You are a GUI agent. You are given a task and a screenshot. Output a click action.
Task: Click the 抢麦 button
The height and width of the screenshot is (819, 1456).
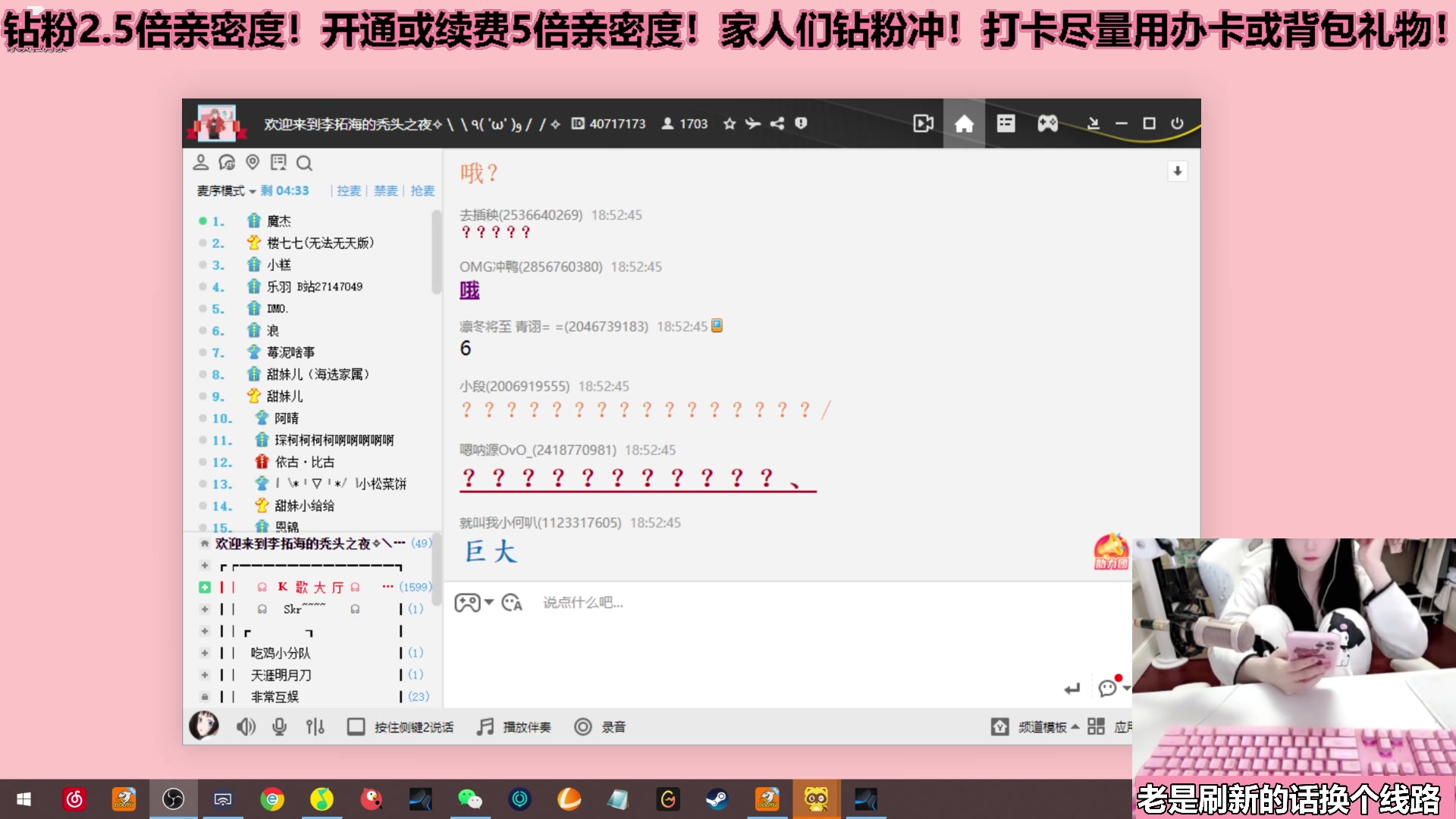pos(422,190)
